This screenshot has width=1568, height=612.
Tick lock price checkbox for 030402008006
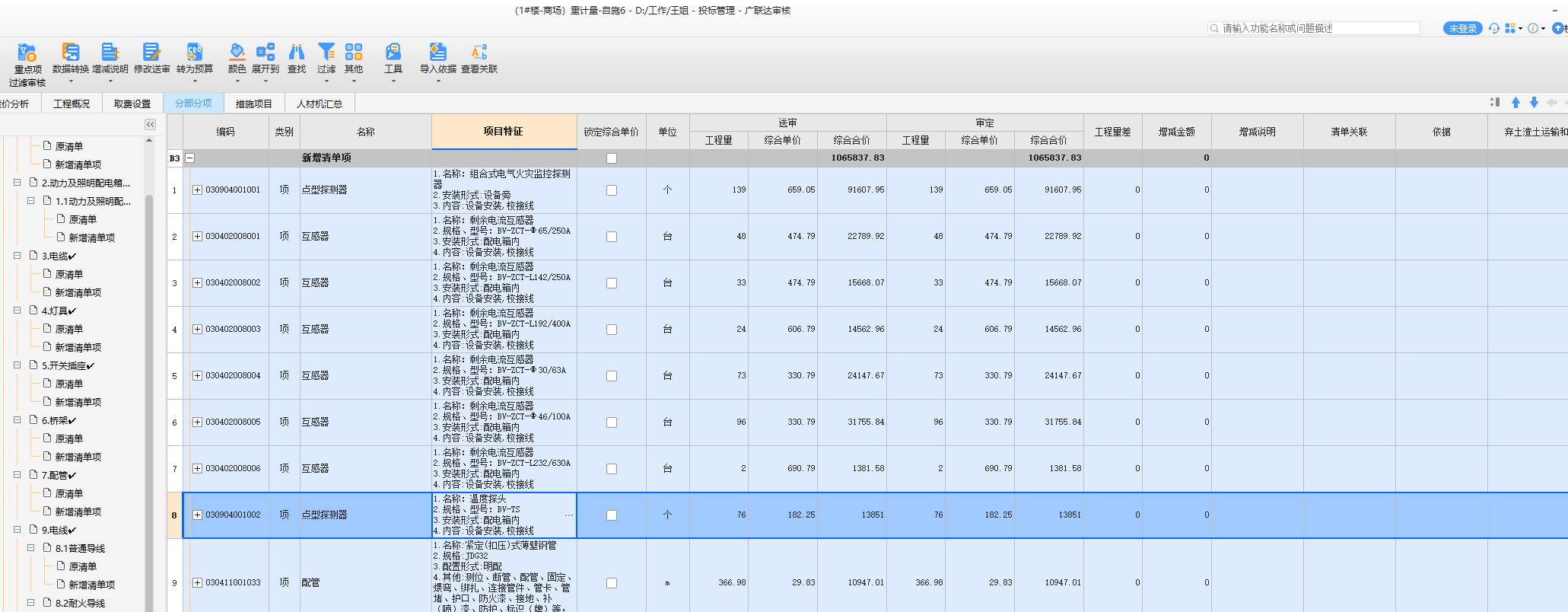tap(612, 469)
